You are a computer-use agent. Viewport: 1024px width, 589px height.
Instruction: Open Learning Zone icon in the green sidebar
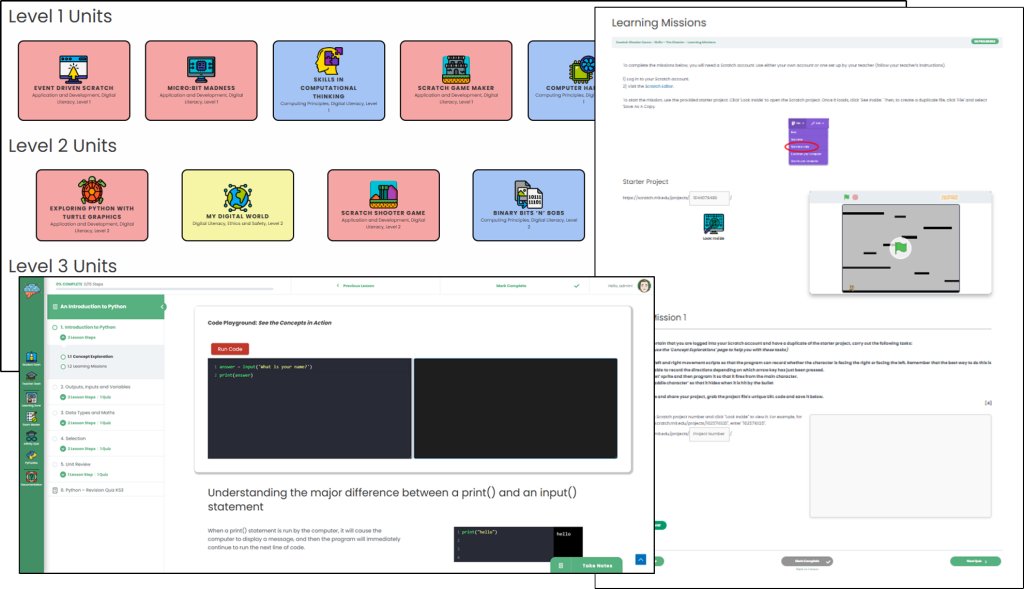[x=31, y=399]
